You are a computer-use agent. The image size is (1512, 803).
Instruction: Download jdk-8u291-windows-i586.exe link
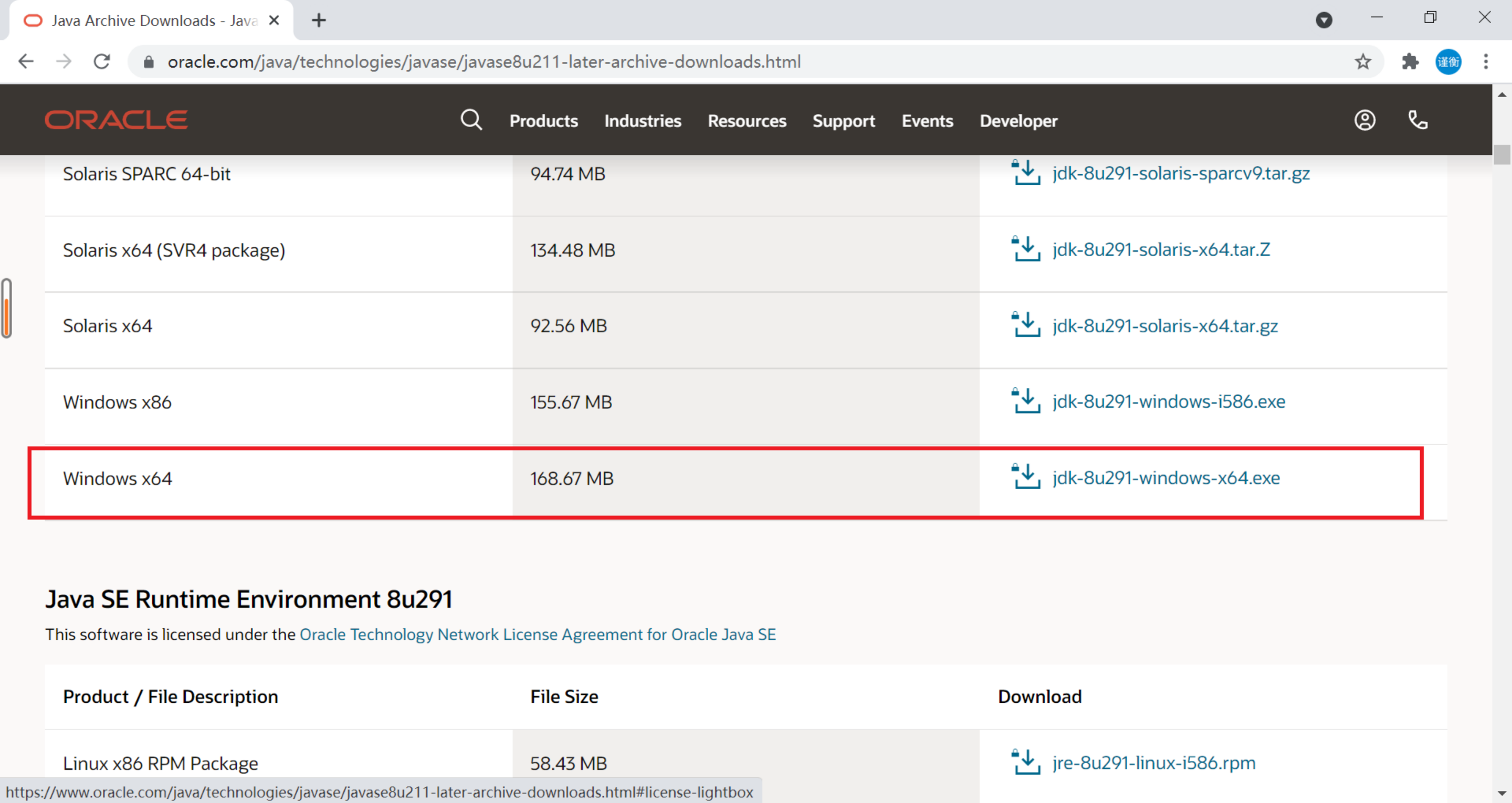click(1168, 401)
